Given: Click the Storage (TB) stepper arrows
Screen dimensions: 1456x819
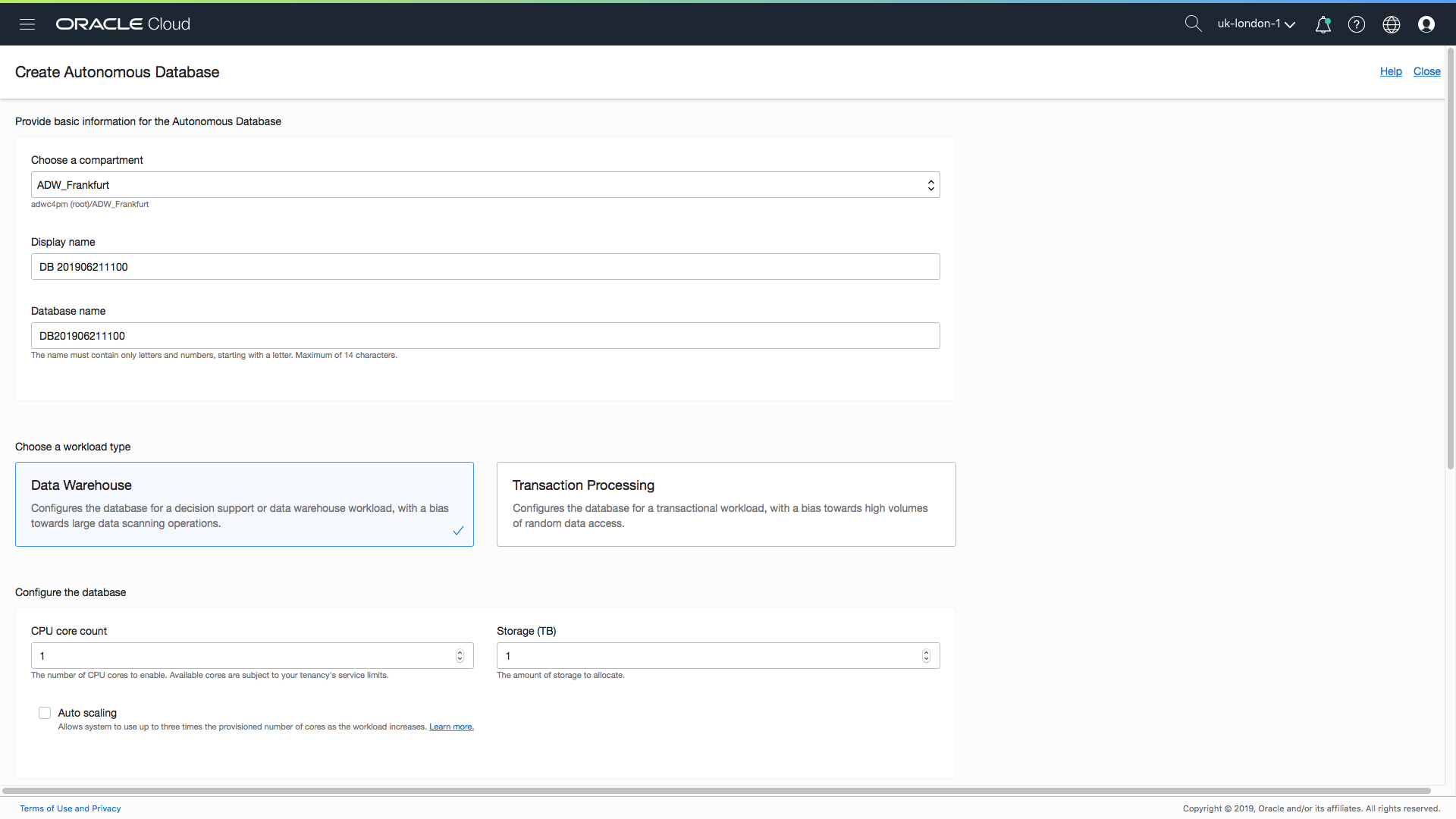Looking at the screenshot, I should click(x=926, y=656).
